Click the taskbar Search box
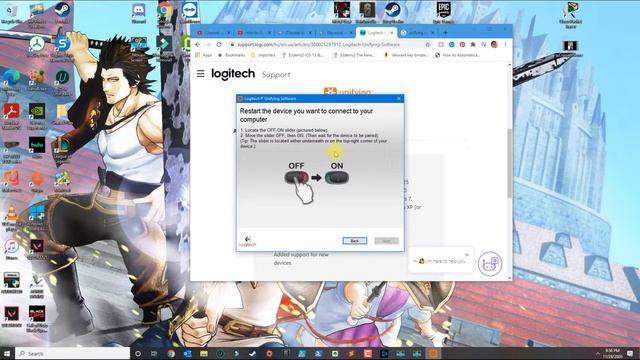 (x=73, y=353)
